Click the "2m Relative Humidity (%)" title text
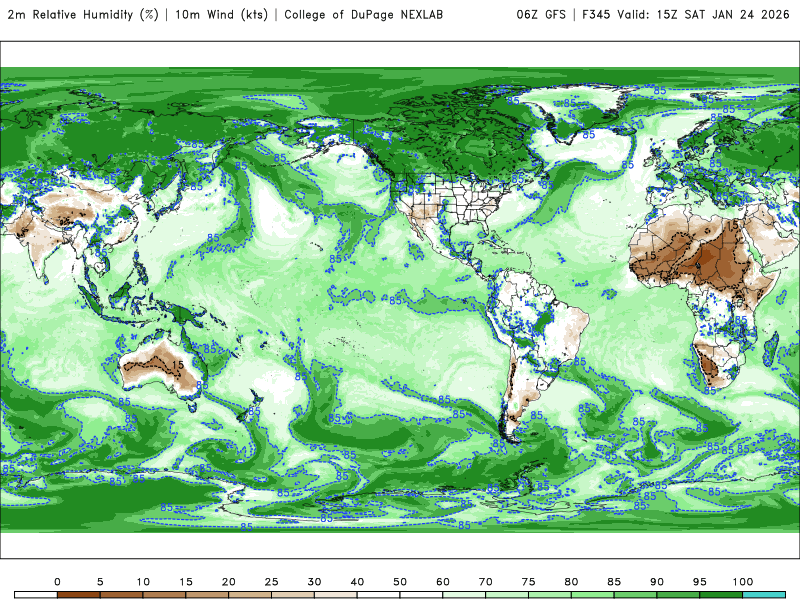Viewport: 800px width, 600px height. pyautogui.click(x=83, y=14)
